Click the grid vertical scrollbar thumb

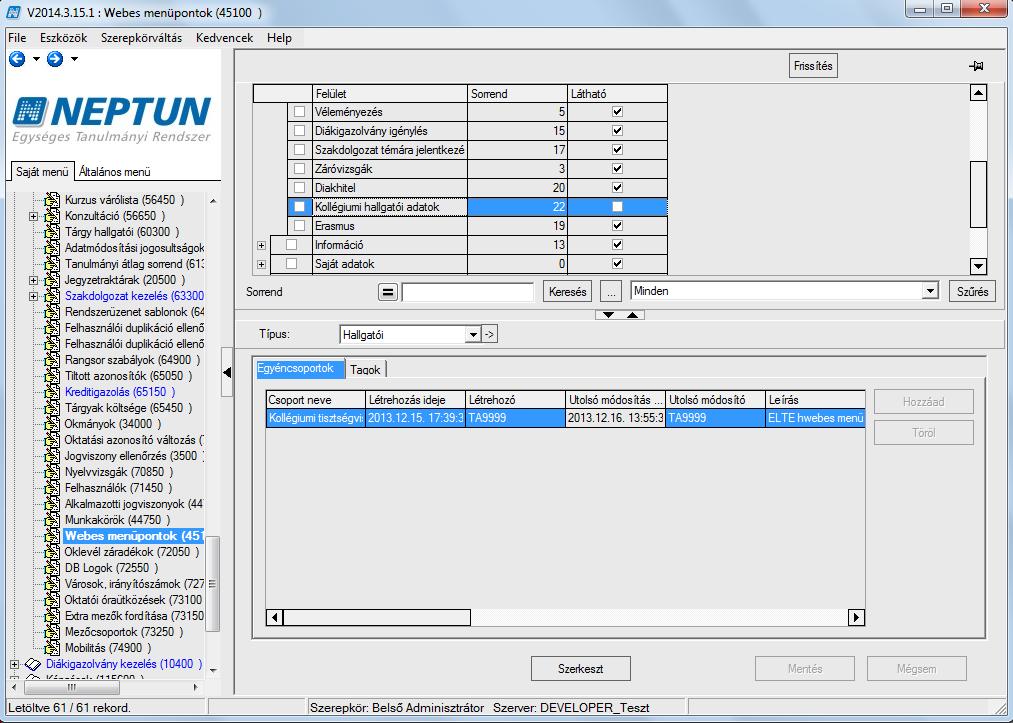coord(979,194)
